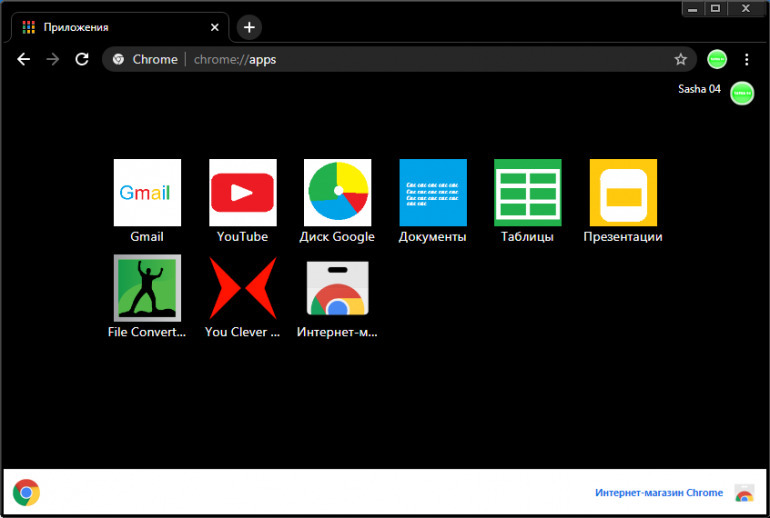
Task: Open profile avatar in the toolbar
Action: (x=717, y=59)
